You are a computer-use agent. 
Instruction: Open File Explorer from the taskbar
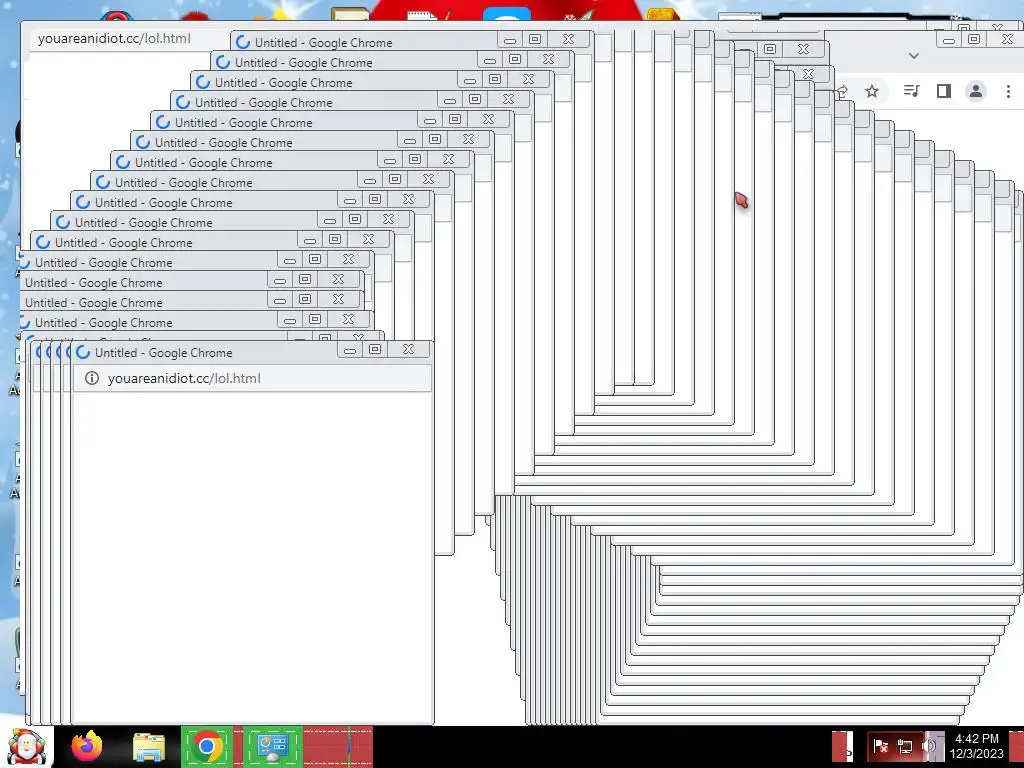coord(149,747)
